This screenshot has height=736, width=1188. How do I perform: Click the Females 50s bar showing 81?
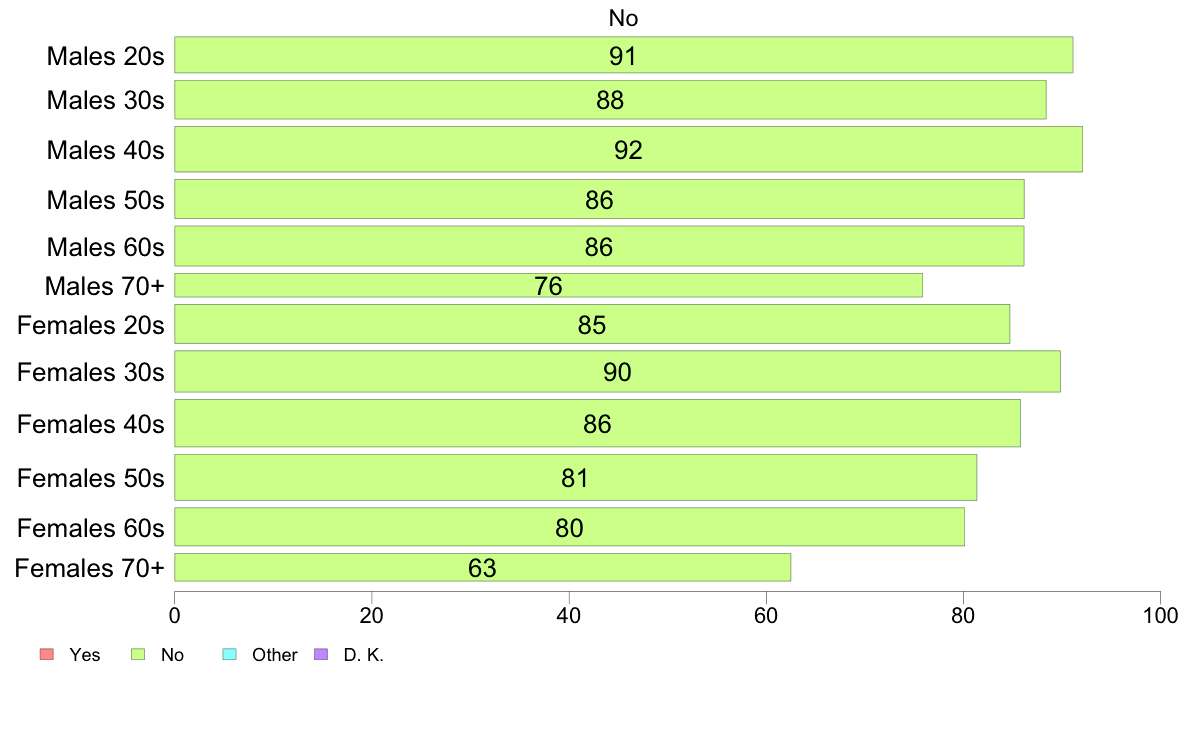tap(575, 478)
